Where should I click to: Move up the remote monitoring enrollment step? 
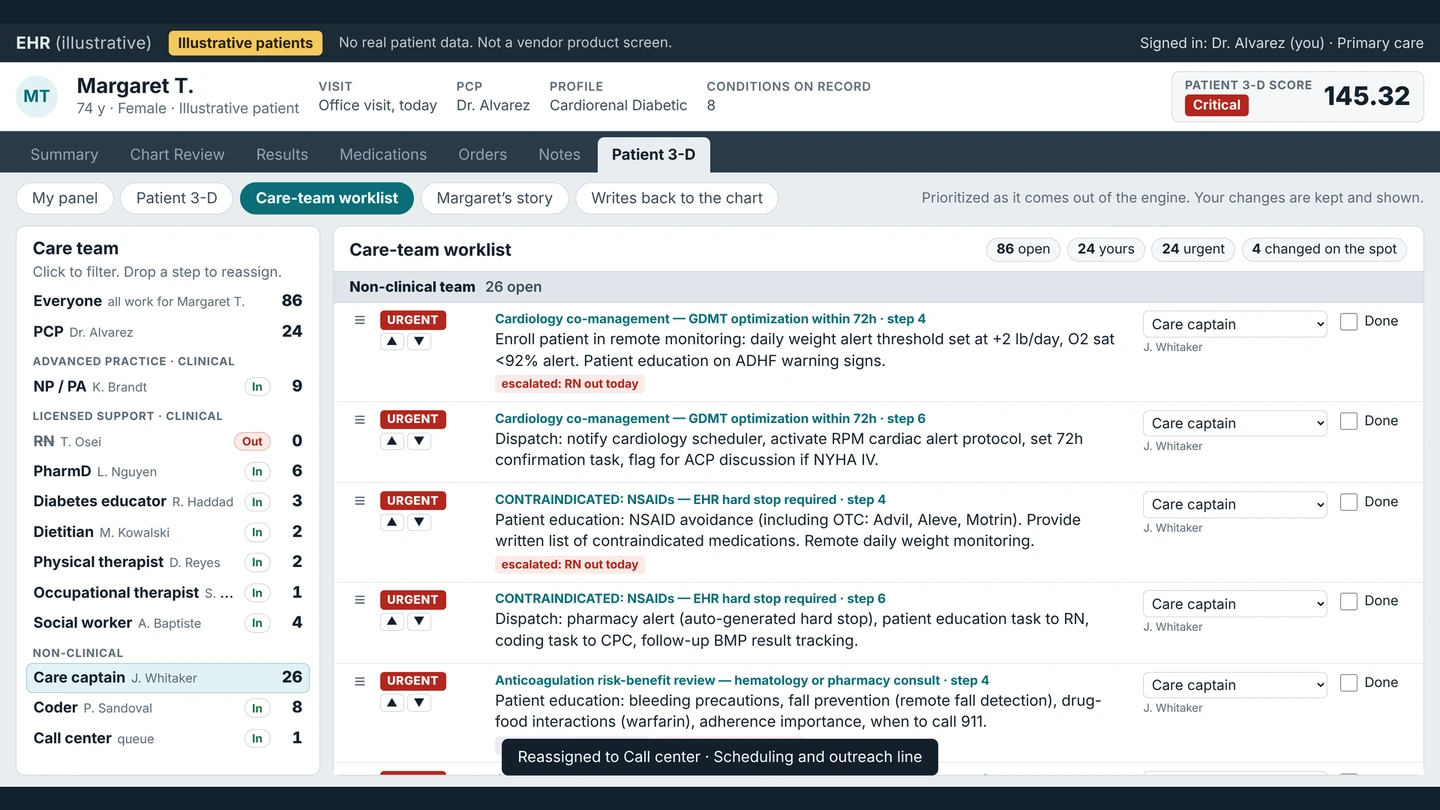point(393,341)
